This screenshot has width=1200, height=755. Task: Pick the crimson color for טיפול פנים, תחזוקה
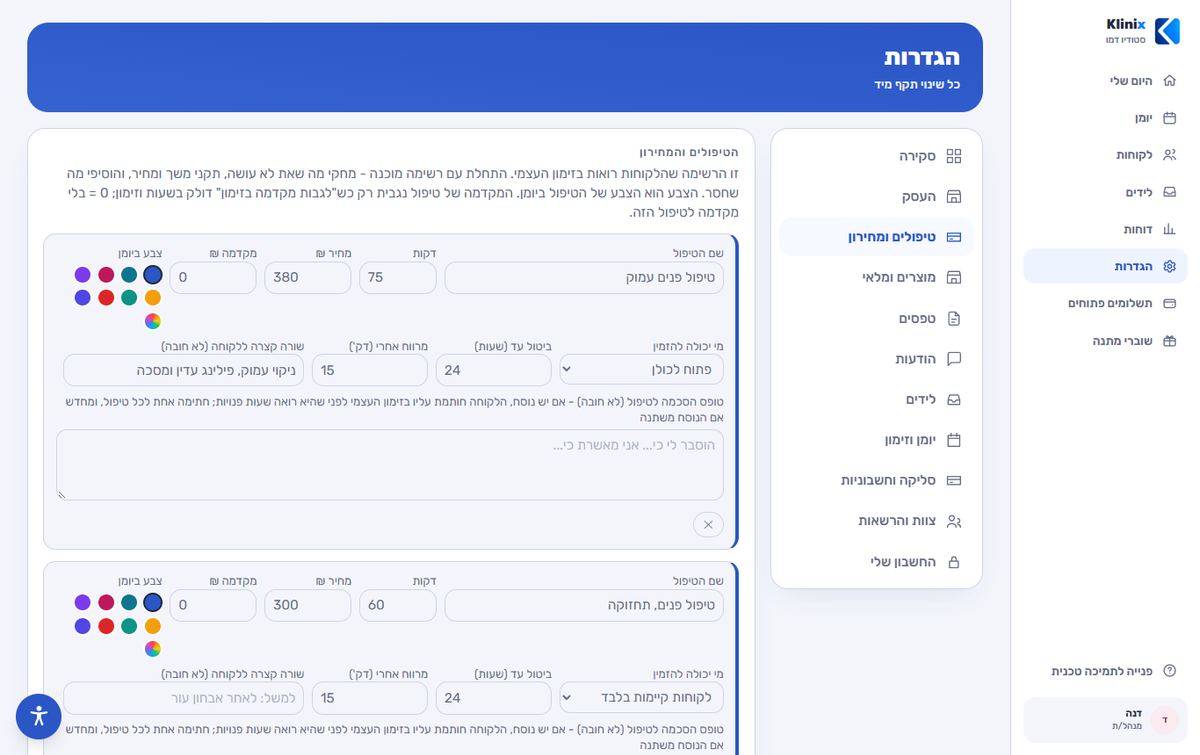click(106, 602)
